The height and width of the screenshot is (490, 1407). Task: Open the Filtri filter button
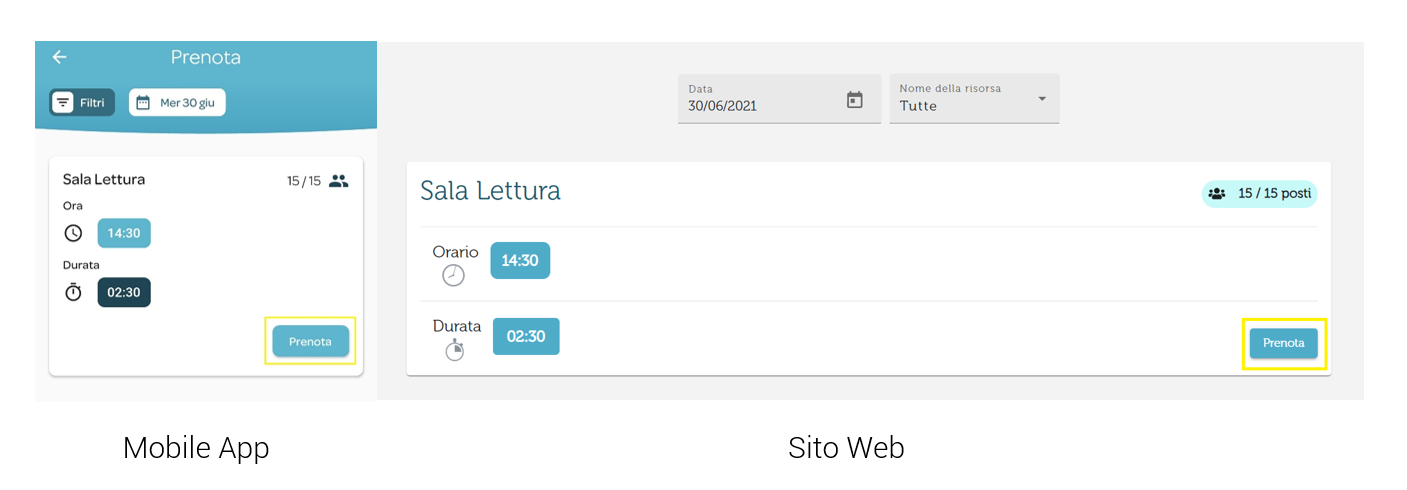[x=82, y=102]
